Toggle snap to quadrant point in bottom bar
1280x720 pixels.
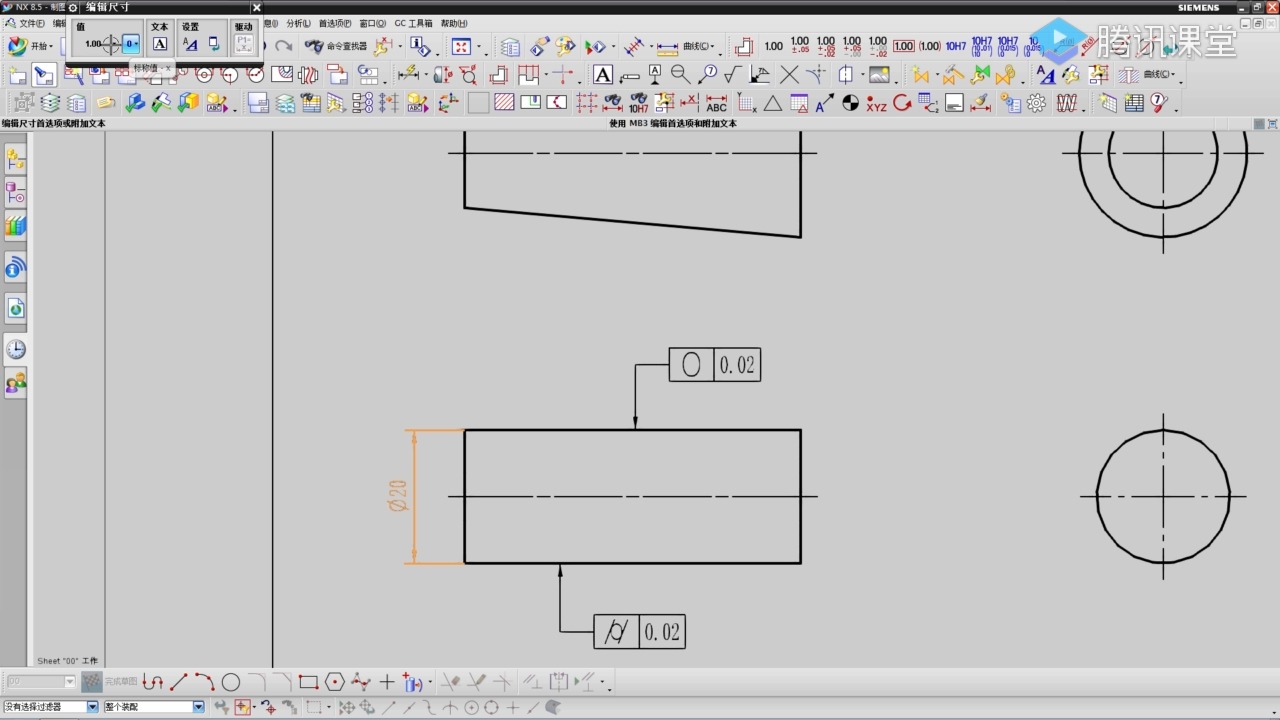click(491, 707)
